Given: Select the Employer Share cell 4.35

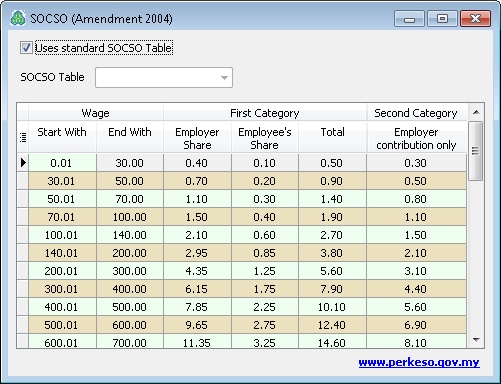Looking at the screenshot, I should [x=197, y=271].
